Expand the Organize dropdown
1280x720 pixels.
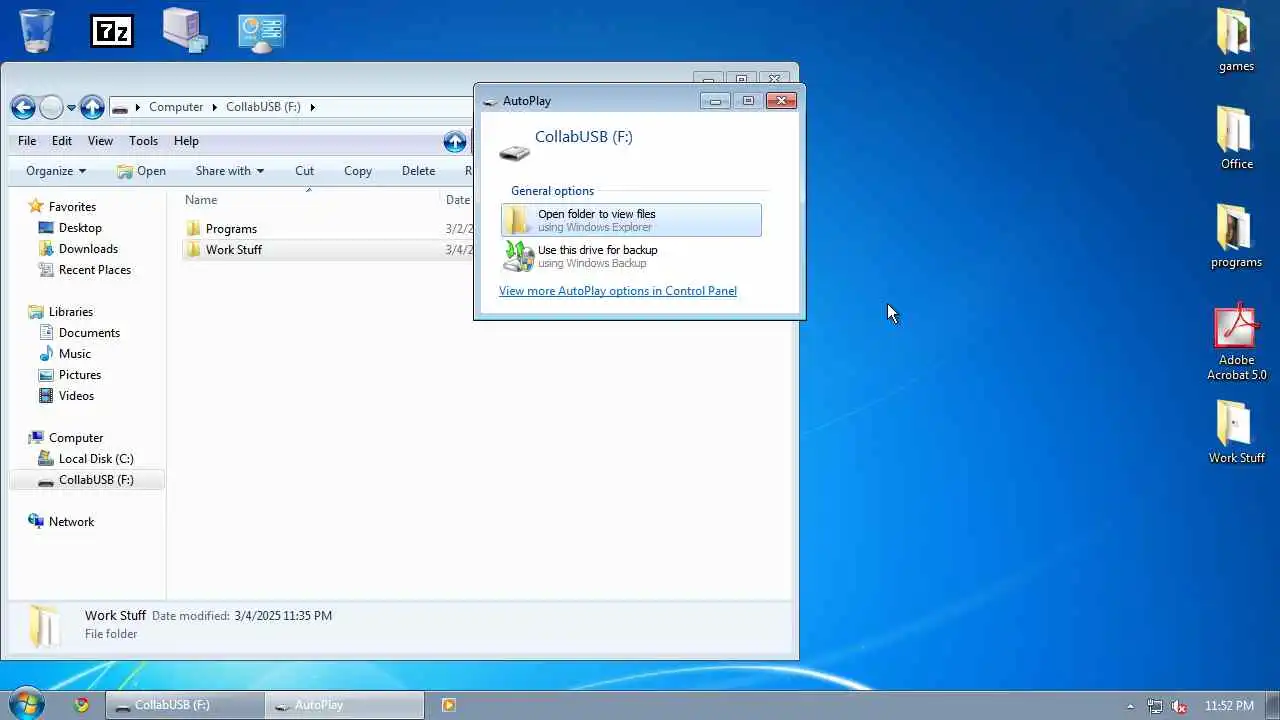click(x=56, y=171)
